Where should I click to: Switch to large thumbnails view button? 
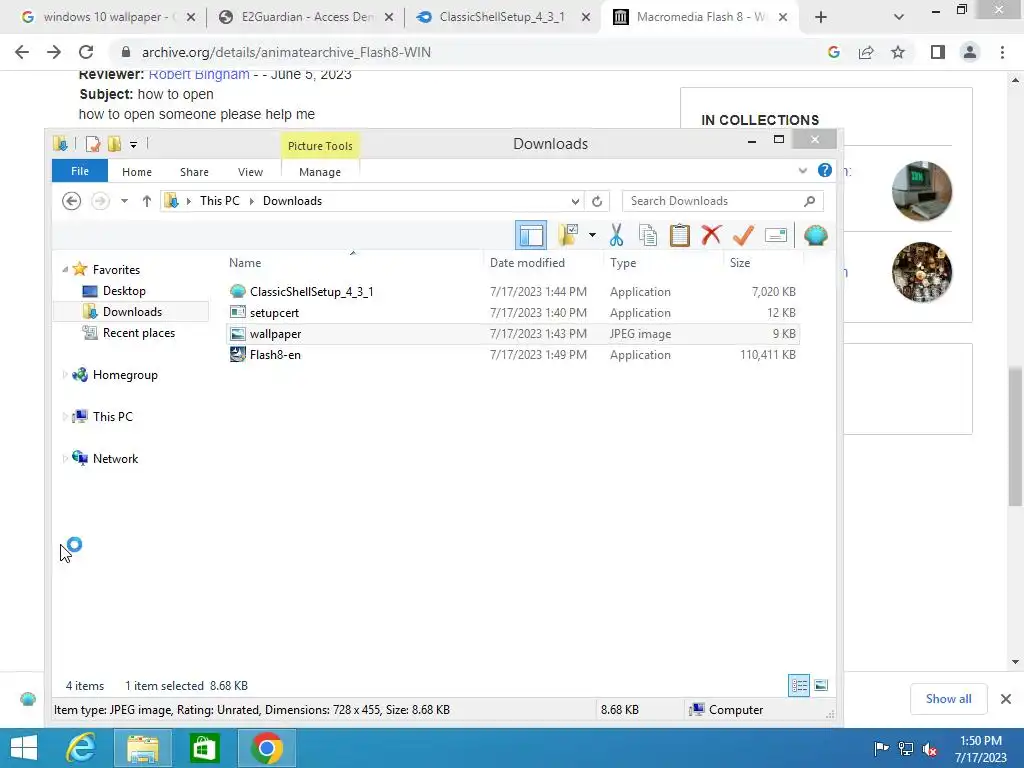821,685
